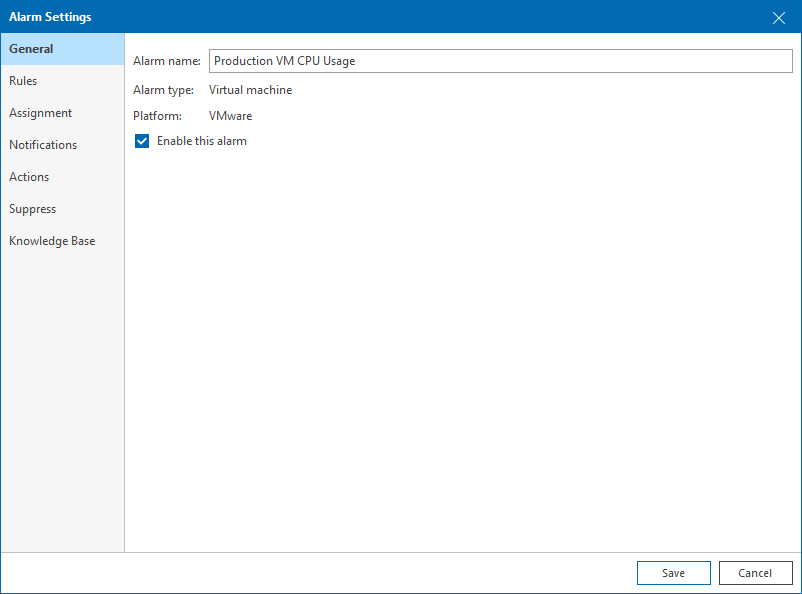This screenshot has height=594, width=802.
Task: Click the Alarm type label
Action: pos(164,90)
